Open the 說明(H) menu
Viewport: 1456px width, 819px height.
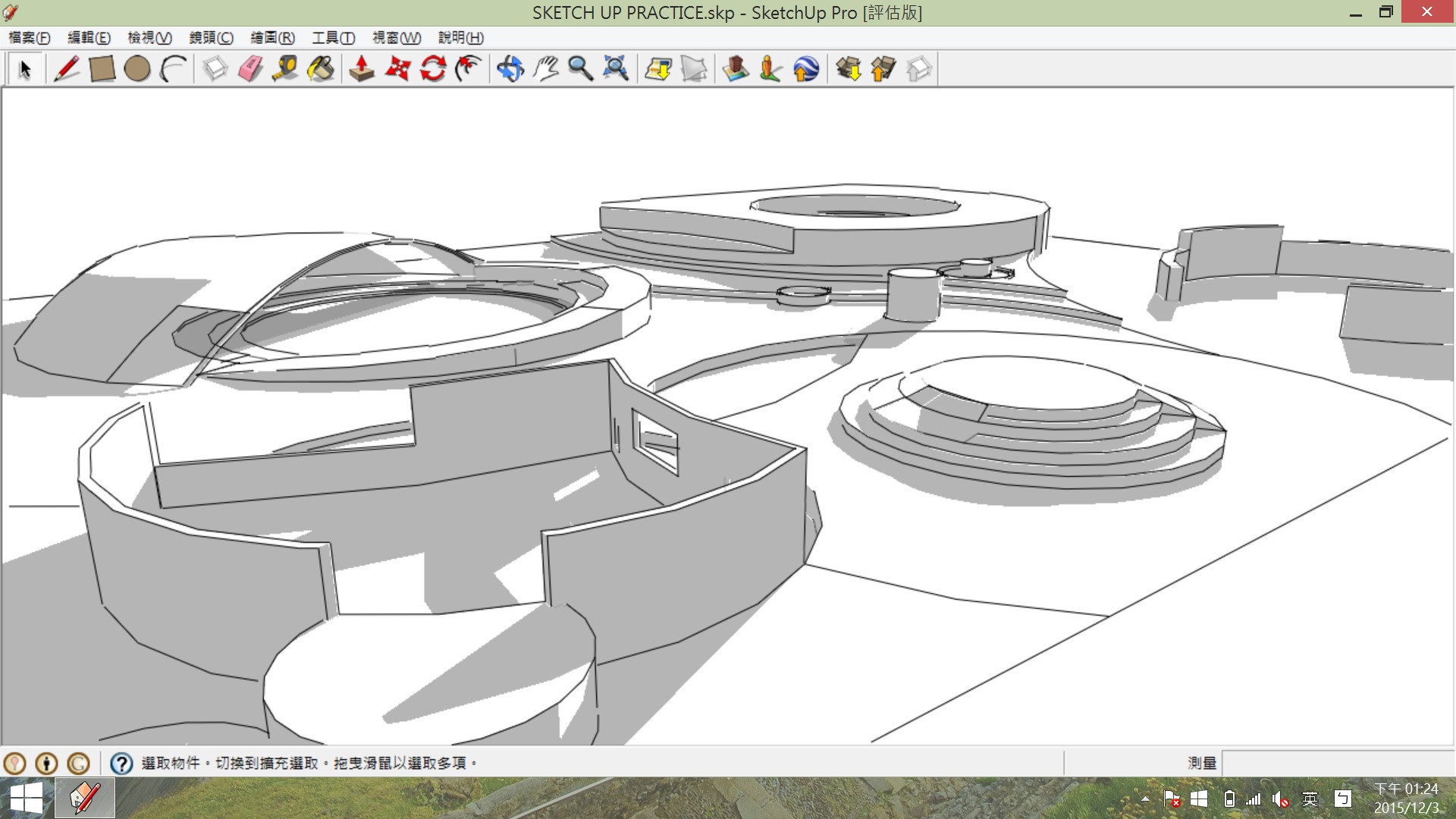coord(461,38)
